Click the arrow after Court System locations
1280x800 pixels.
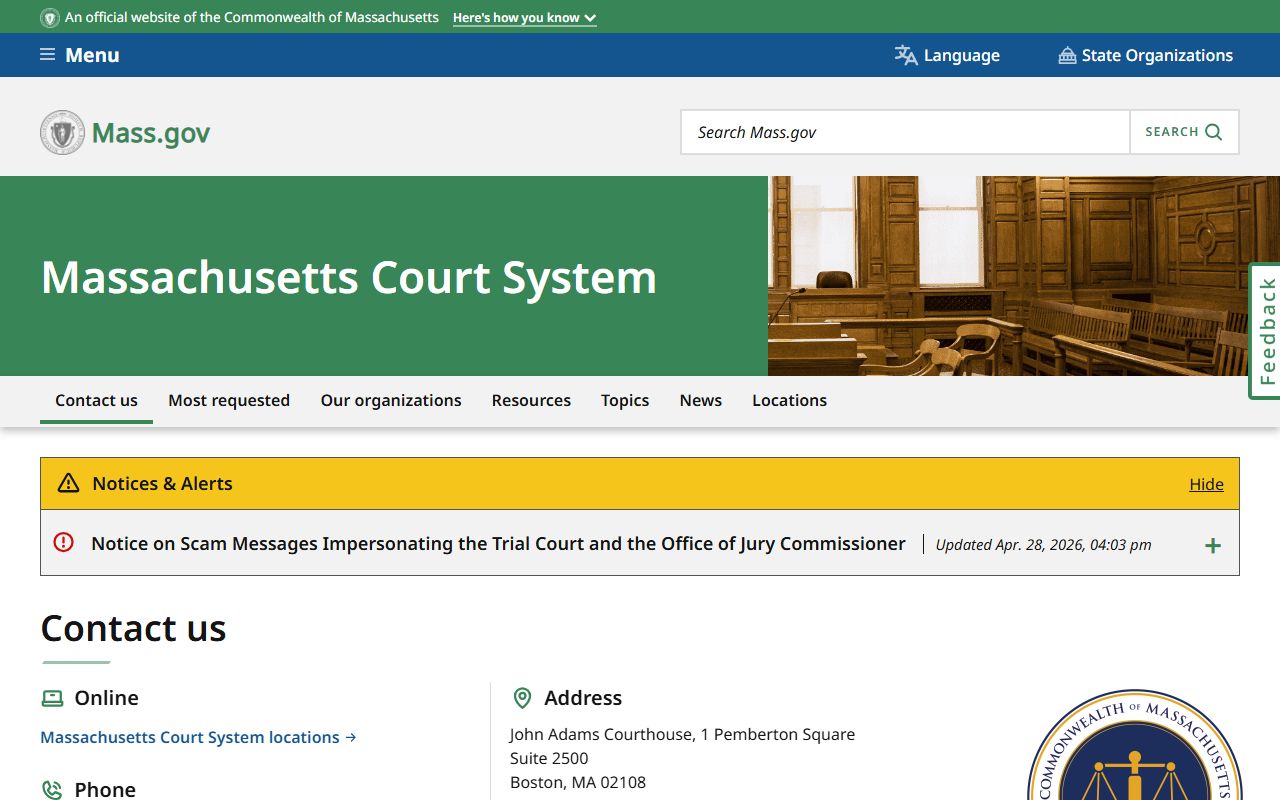[x=351, y=737]
